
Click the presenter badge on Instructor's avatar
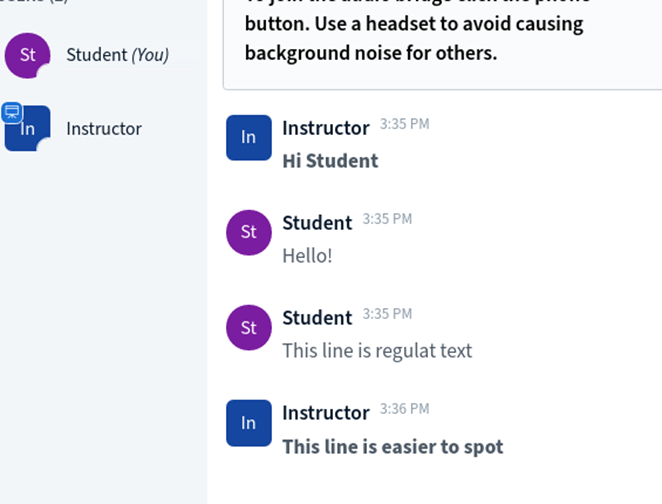click(x=12, y=112)
